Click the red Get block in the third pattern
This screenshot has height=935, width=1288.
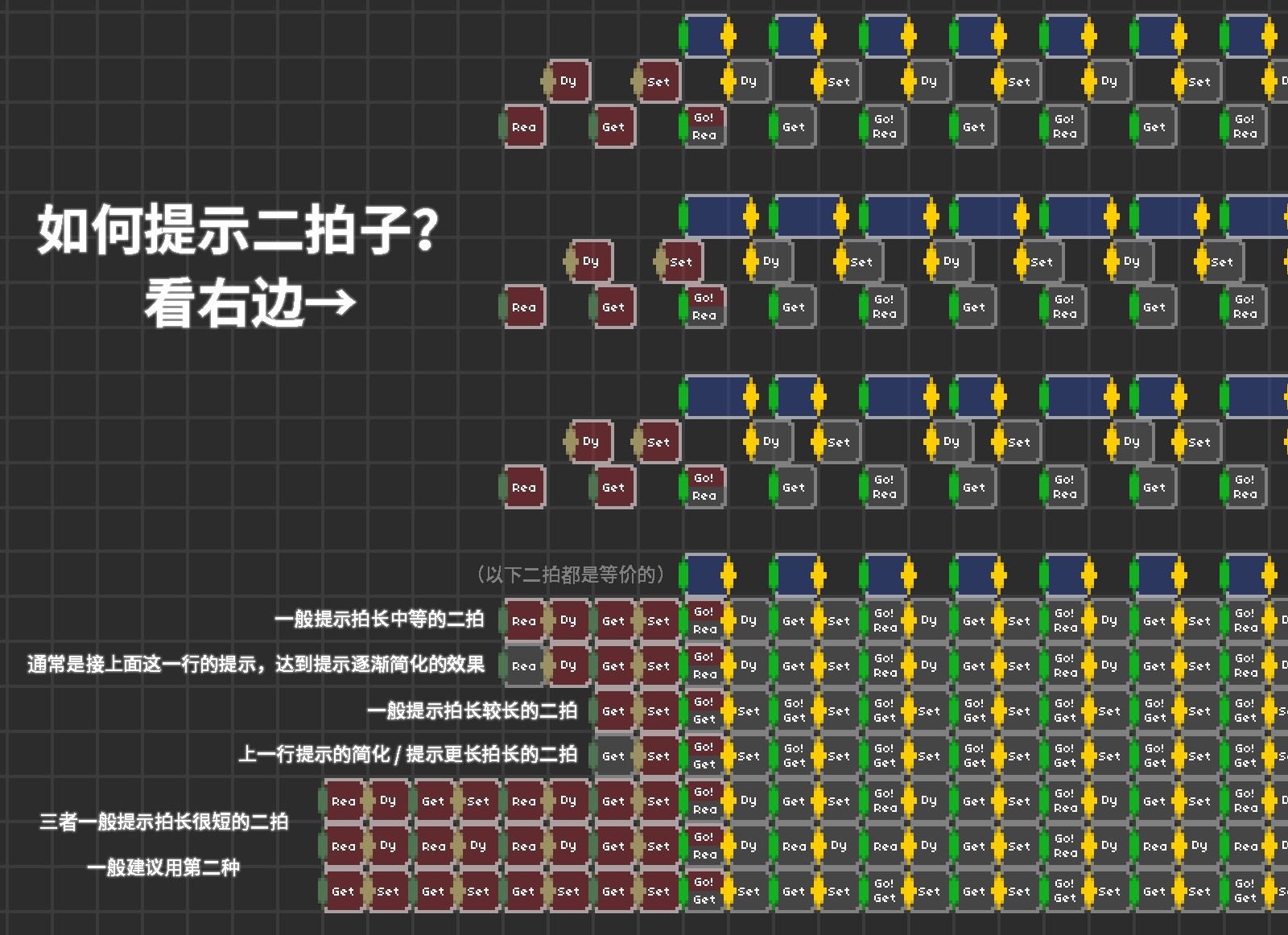[614, 488]
